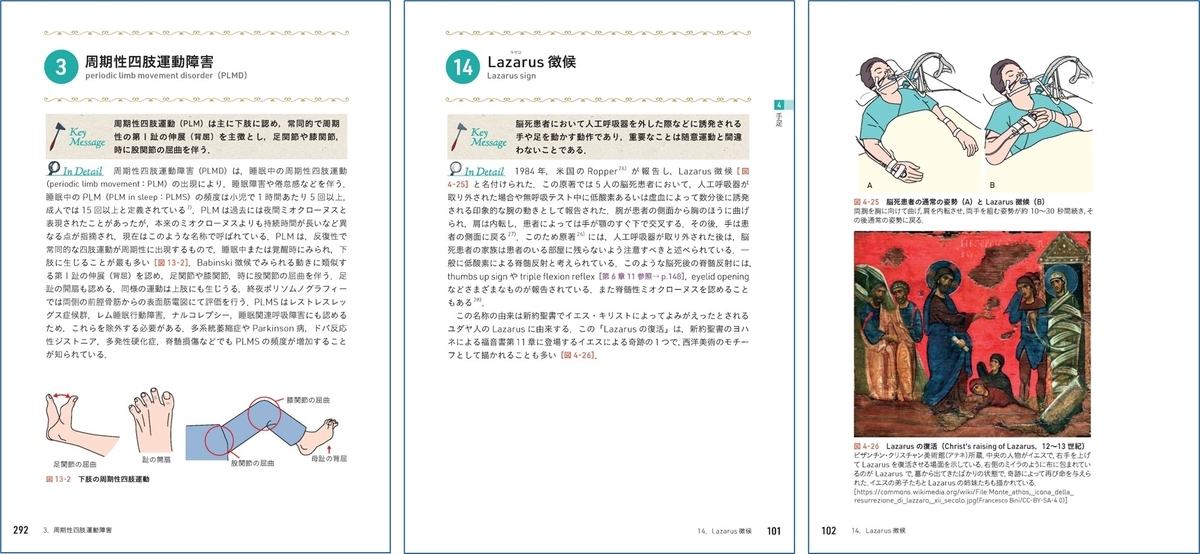
Task: Click the Key Message hammer icon on page 101
Action: point(458,135)
